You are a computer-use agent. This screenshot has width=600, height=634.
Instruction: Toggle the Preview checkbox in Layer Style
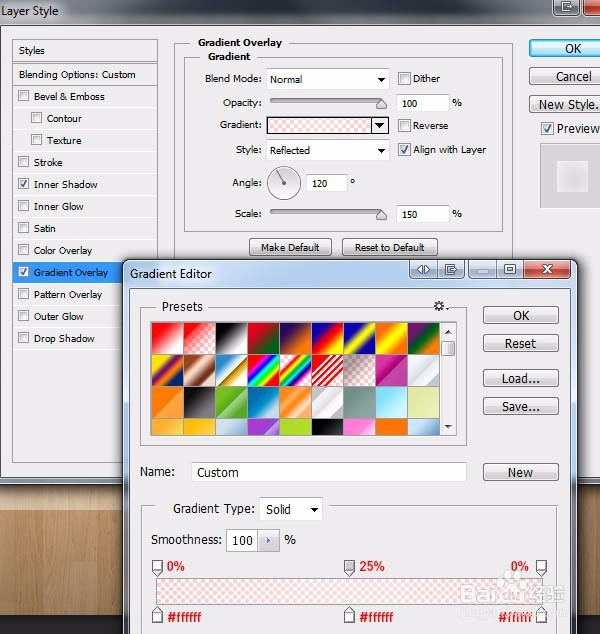pyautogui.click(x=547, y=129)
